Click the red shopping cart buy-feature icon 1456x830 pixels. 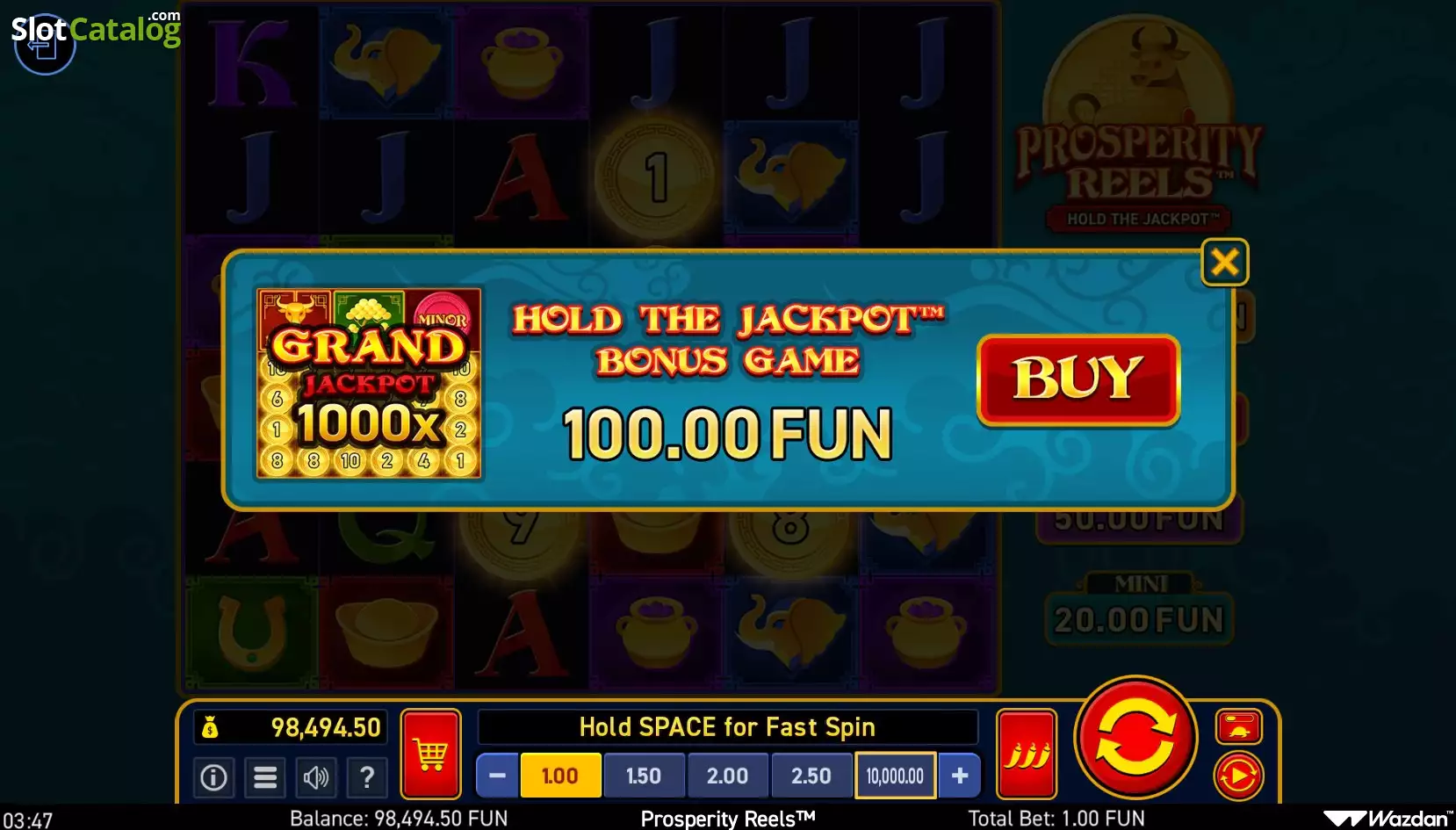point(430,754)
